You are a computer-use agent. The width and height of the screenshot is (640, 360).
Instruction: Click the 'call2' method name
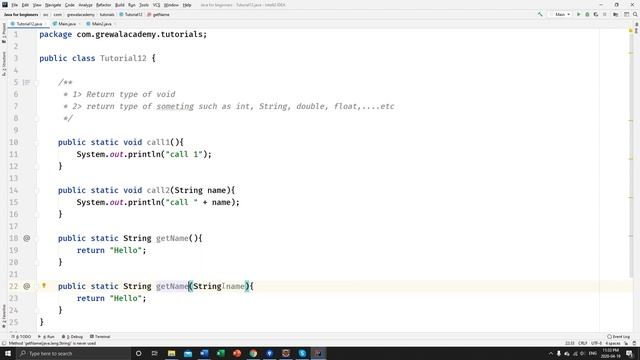(x=158, y=190)
